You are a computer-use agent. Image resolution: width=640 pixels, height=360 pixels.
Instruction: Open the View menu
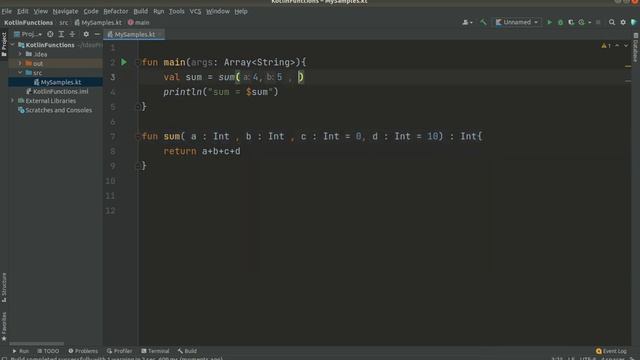[x=40, y=11]
